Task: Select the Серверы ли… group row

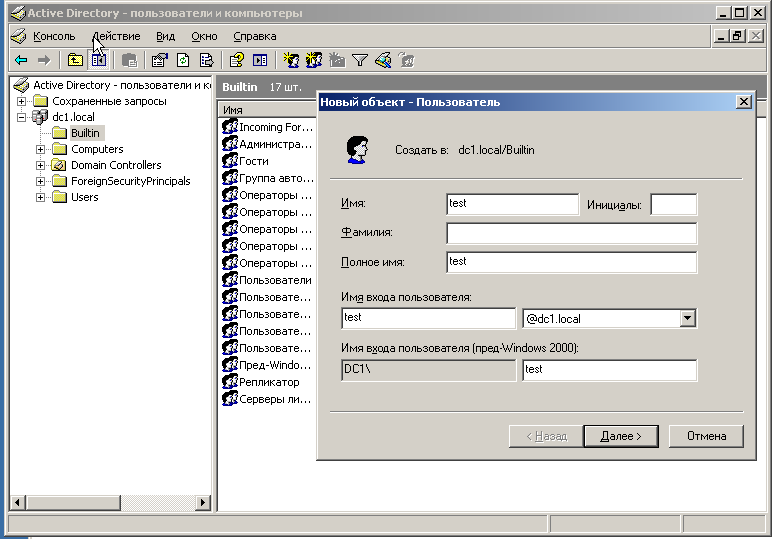Action: click(267, 399)
